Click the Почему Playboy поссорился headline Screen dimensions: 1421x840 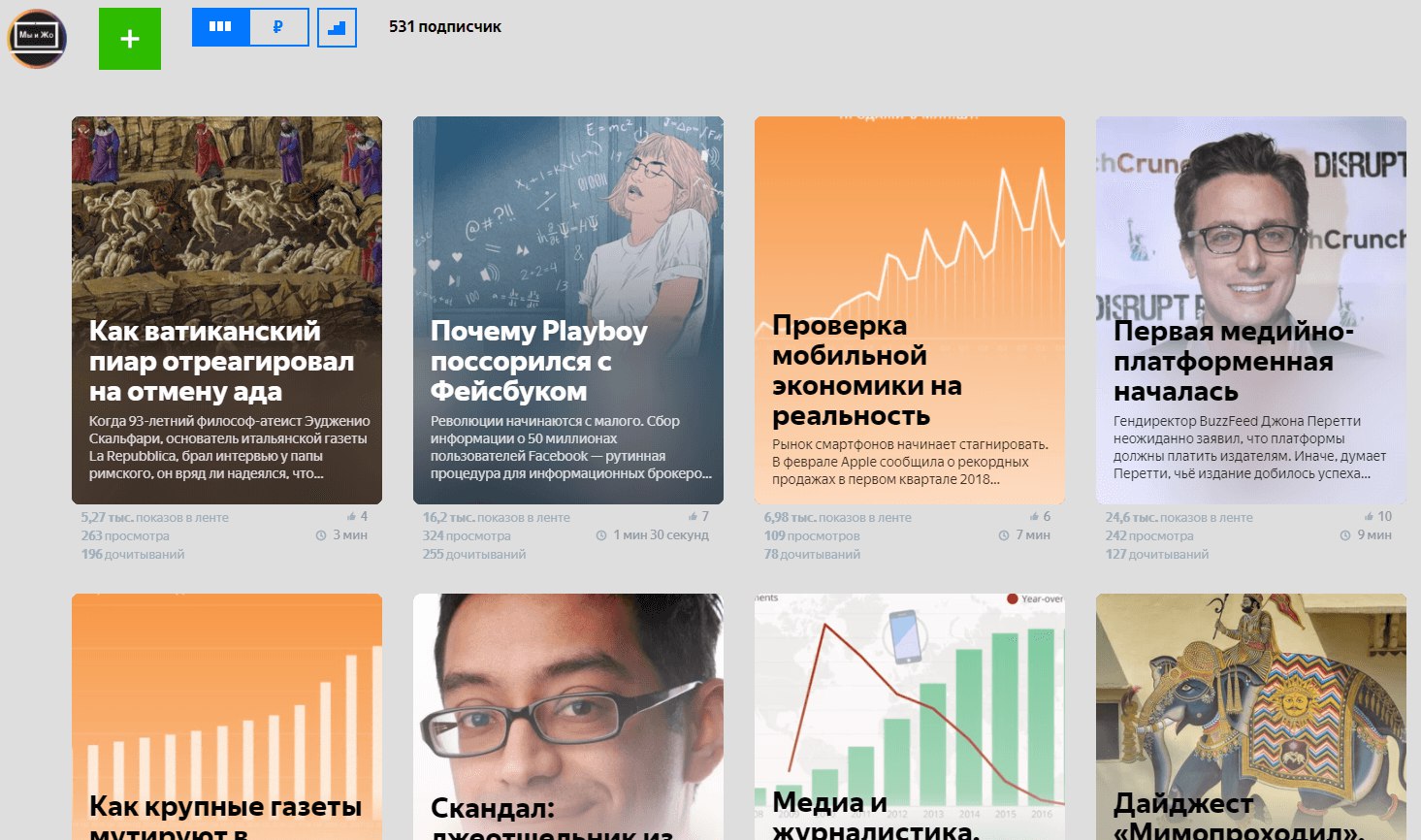click(x=539, y=361)
